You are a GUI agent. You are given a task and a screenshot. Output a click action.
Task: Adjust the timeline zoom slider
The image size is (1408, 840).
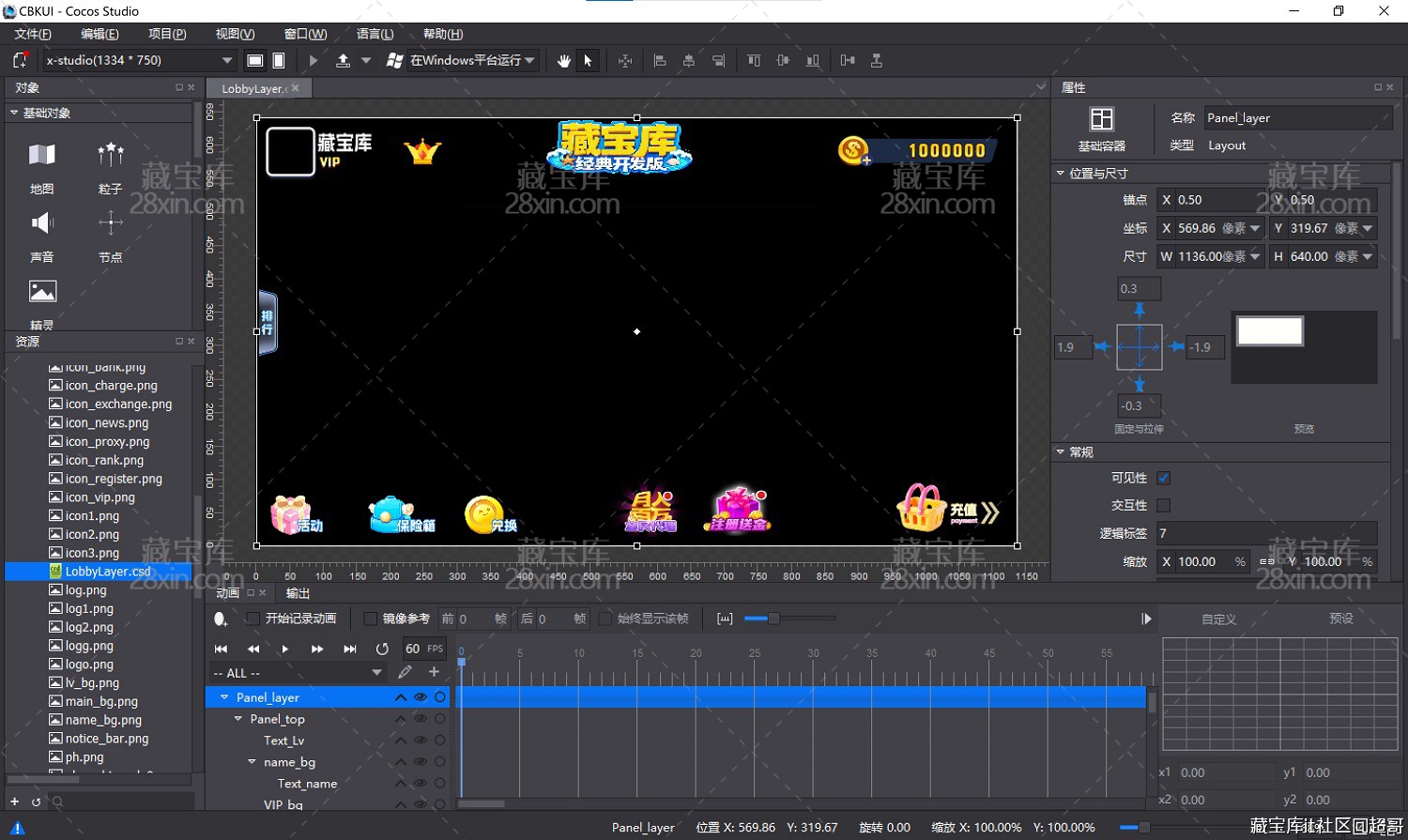pos(773,619)
